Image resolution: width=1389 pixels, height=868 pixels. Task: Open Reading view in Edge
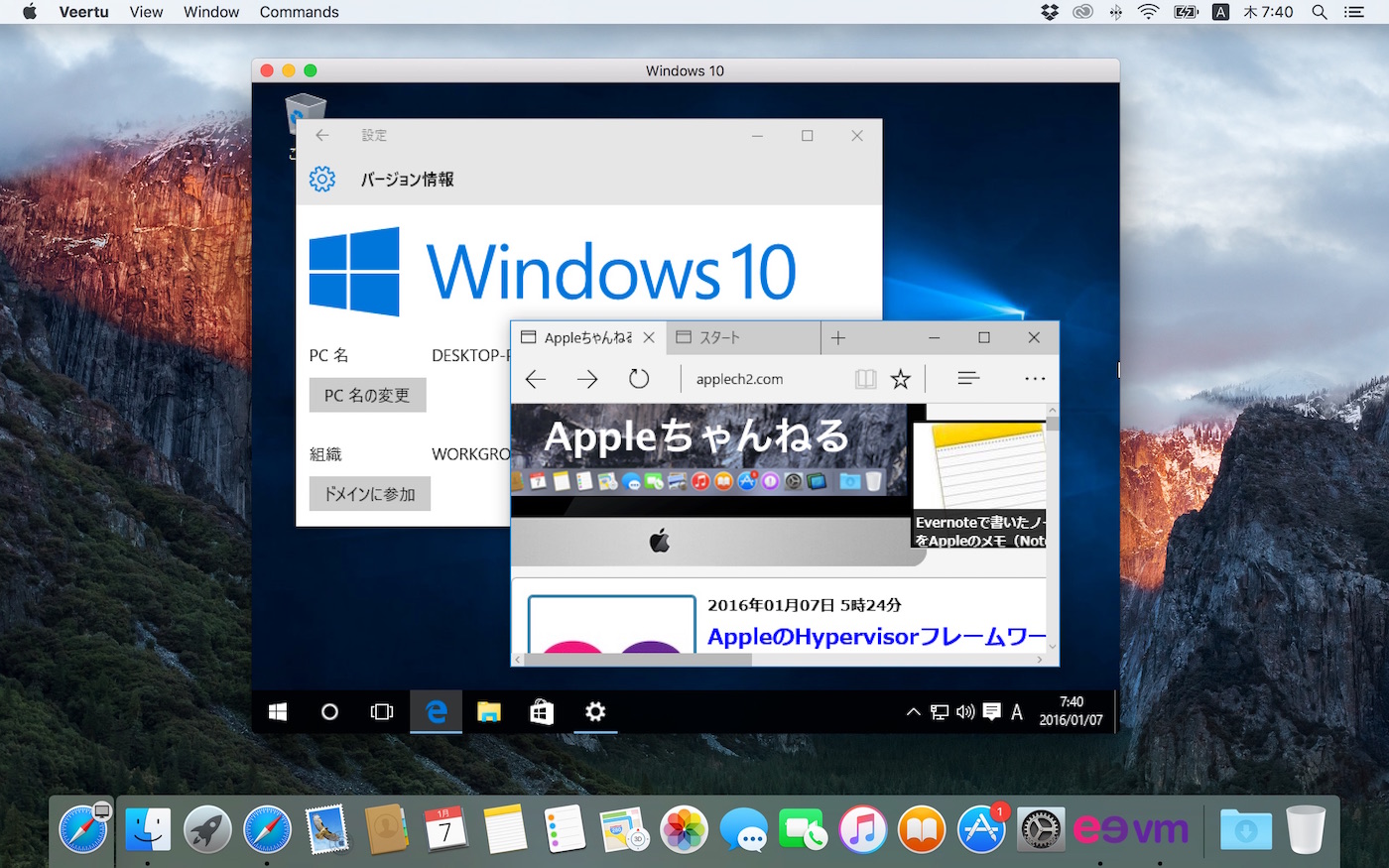click(x=866, y=379)
